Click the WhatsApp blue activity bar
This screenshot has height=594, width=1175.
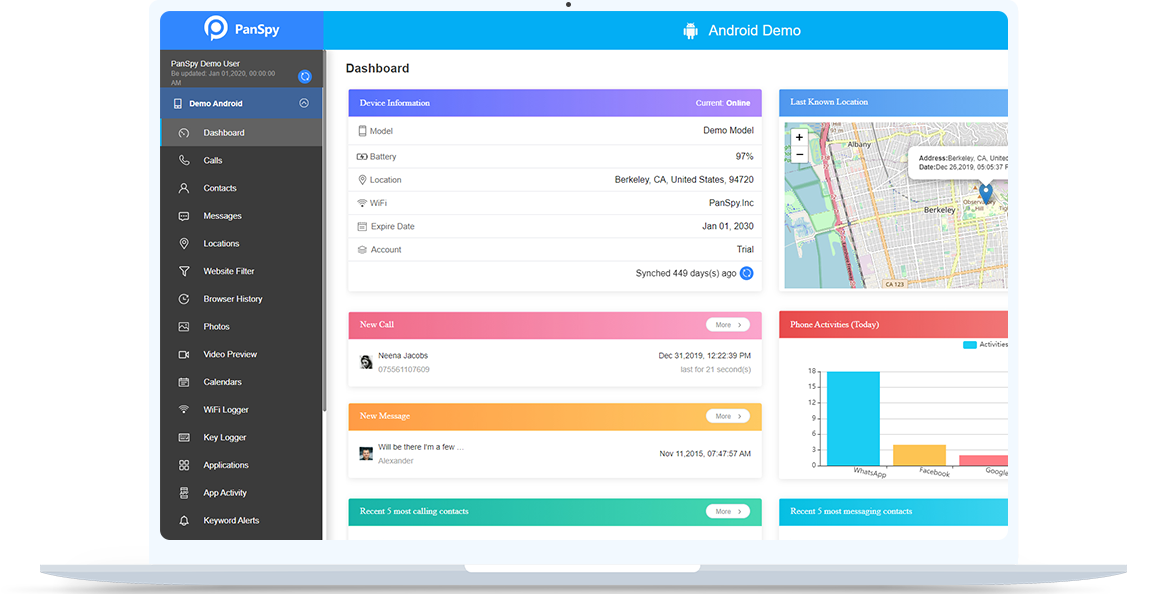853,418
